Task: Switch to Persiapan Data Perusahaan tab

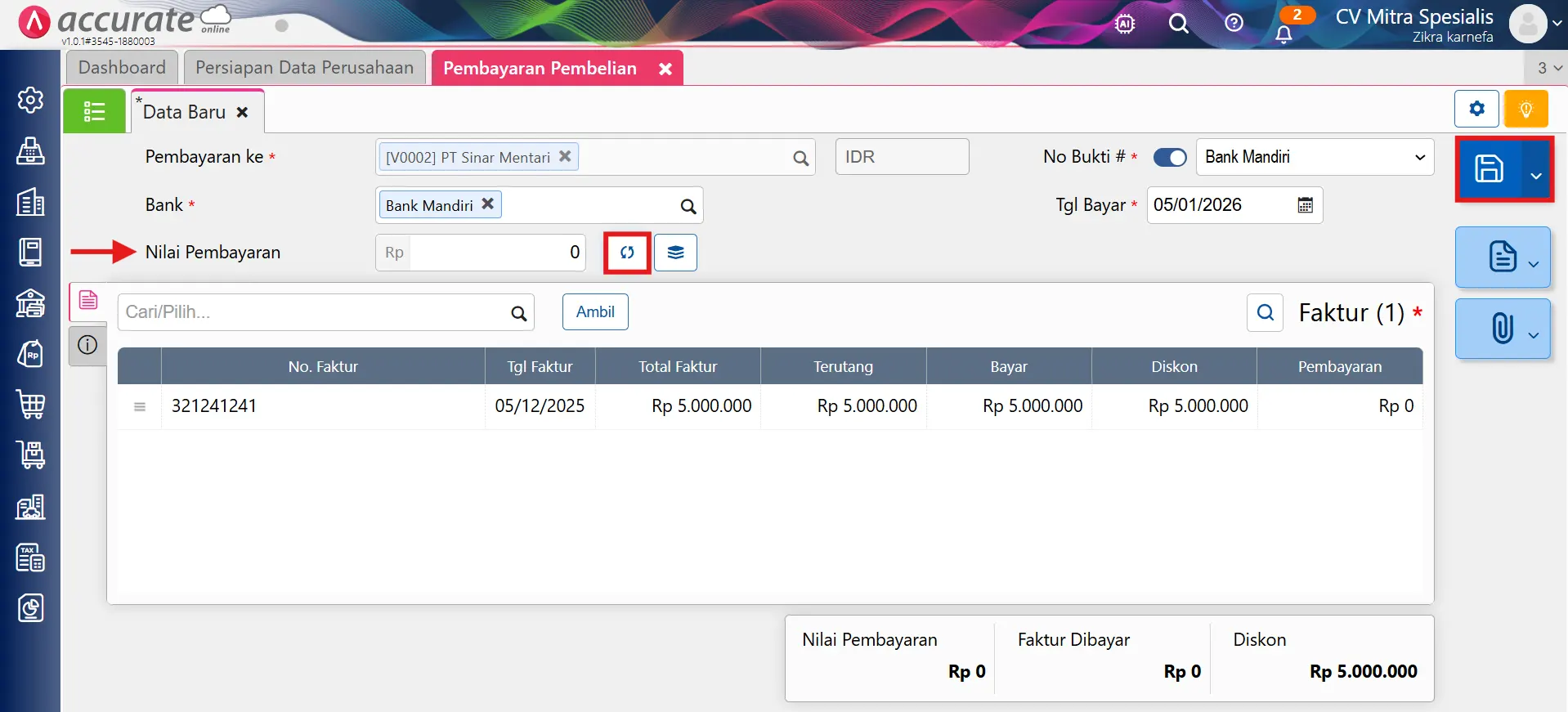Action: 304,68
